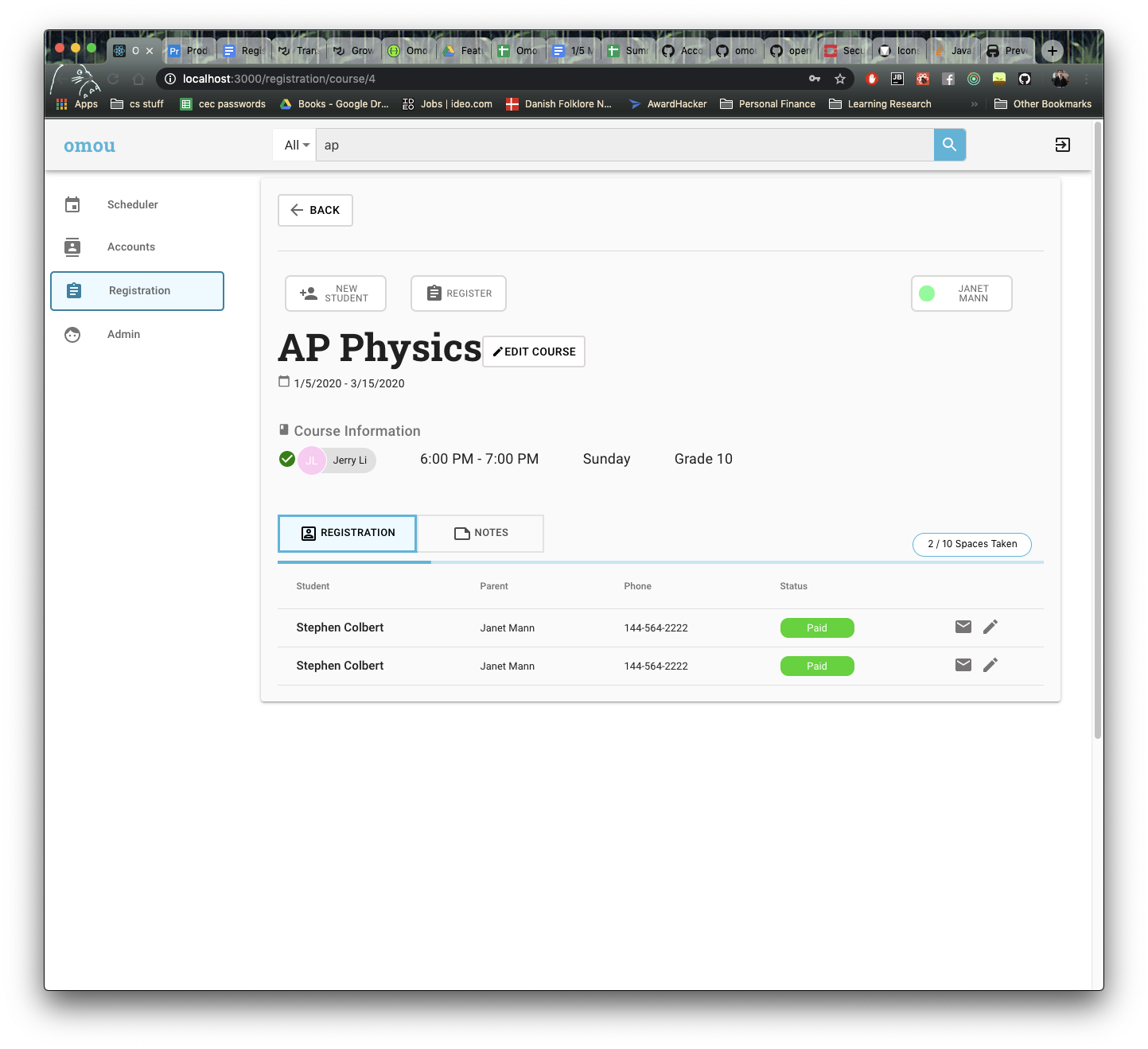Go to Accounts in the sidebar

[x=137, y=247]
